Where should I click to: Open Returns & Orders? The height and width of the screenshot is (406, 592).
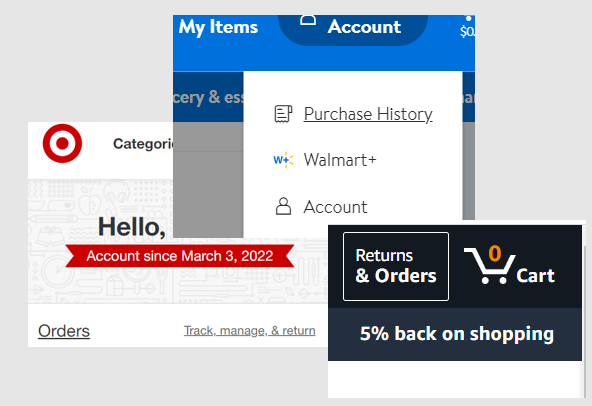pos(396,266)
